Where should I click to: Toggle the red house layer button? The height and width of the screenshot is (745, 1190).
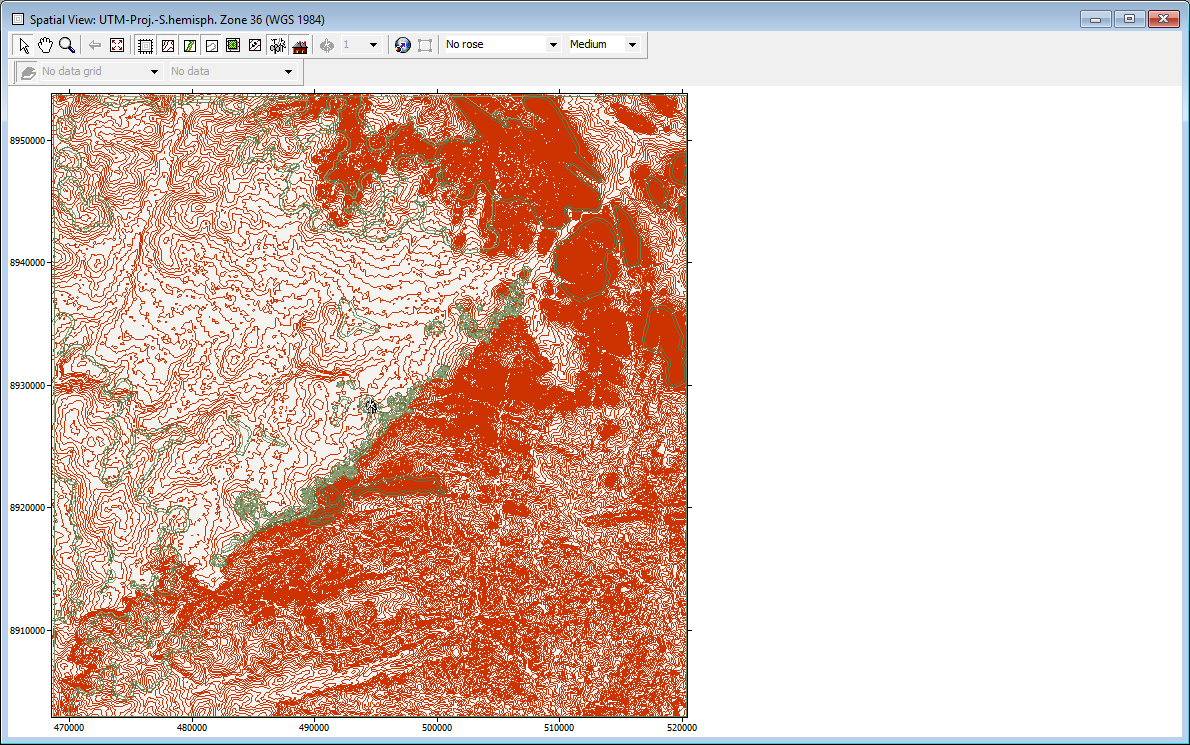[299, 45]
